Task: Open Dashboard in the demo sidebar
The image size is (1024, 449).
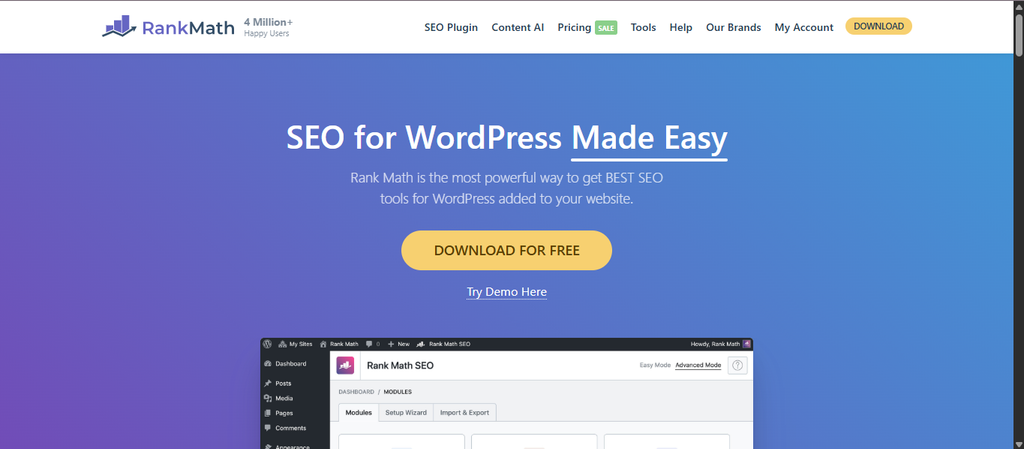Action: [x=285, y=364]
